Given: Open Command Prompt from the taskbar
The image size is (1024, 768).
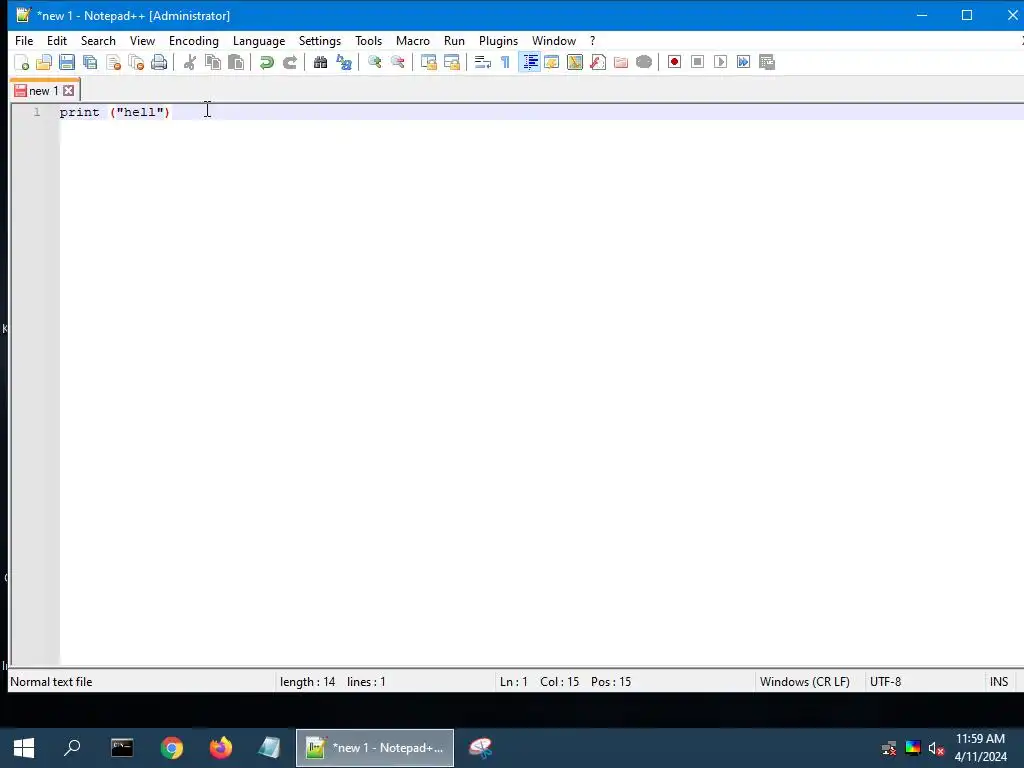Looking at the screenshot, I should [122, 748].
